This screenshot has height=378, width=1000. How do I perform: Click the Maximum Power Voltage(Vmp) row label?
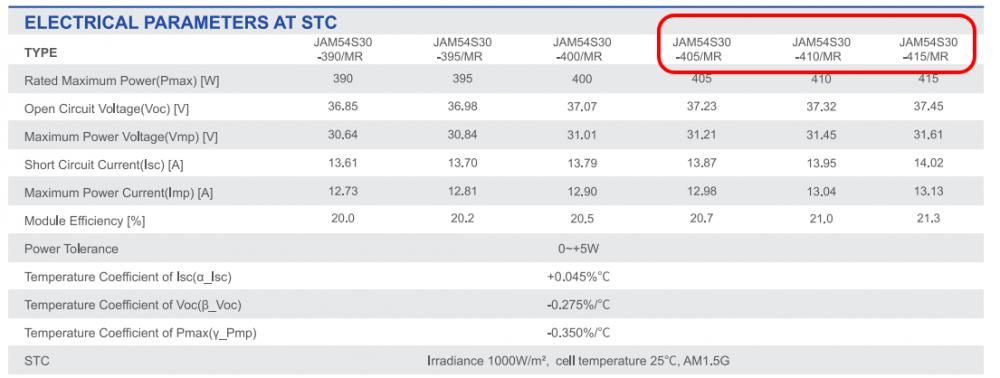[x=121, y=137]
